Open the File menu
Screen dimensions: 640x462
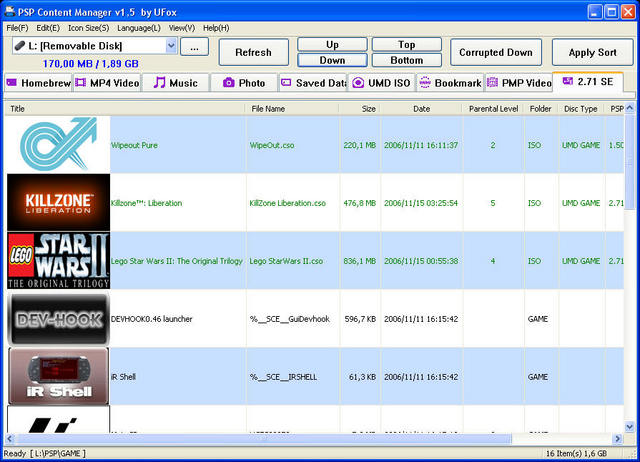[x=17, y=28]
